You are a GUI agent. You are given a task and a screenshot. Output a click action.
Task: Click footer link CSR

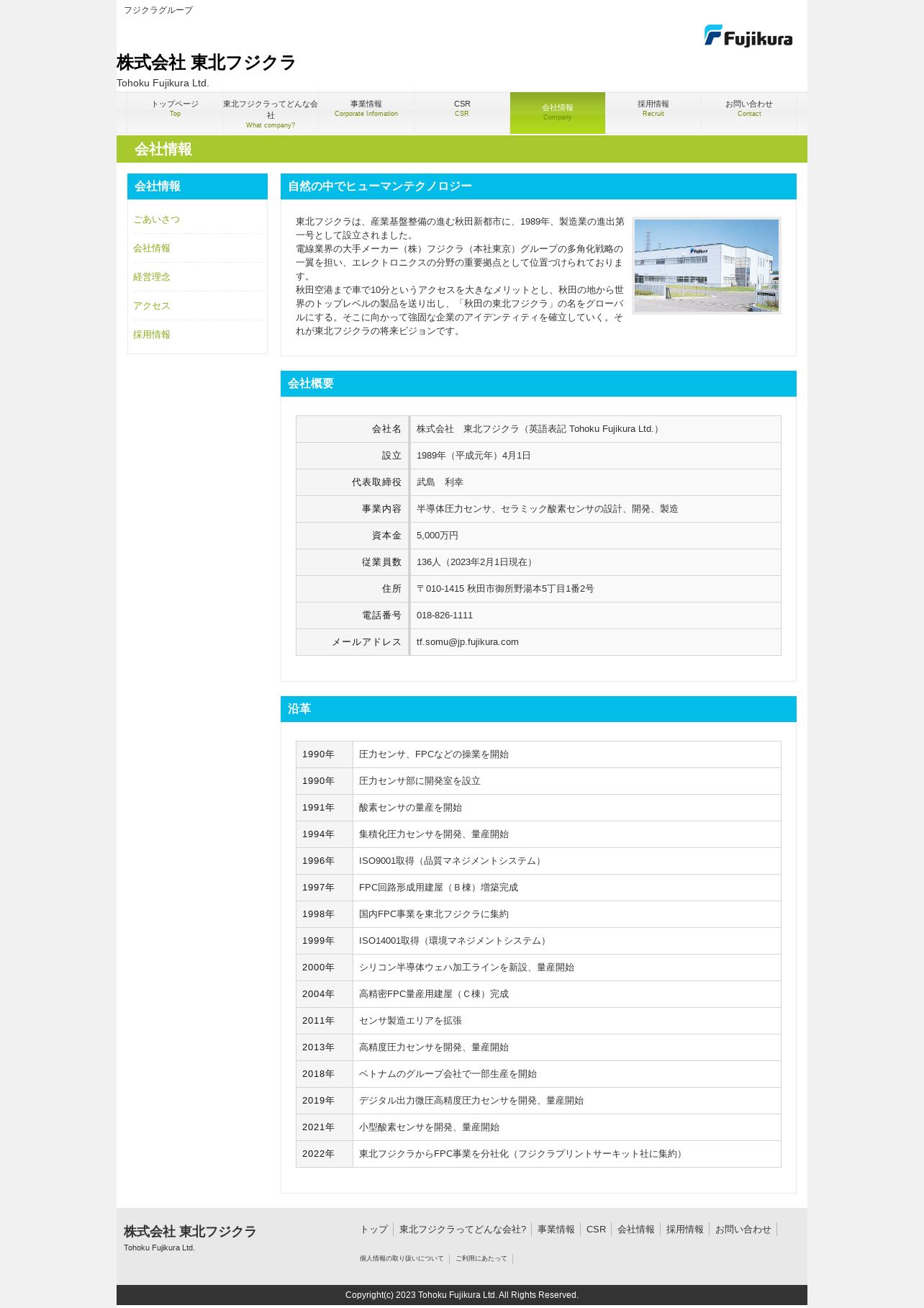pos(596,1230)
